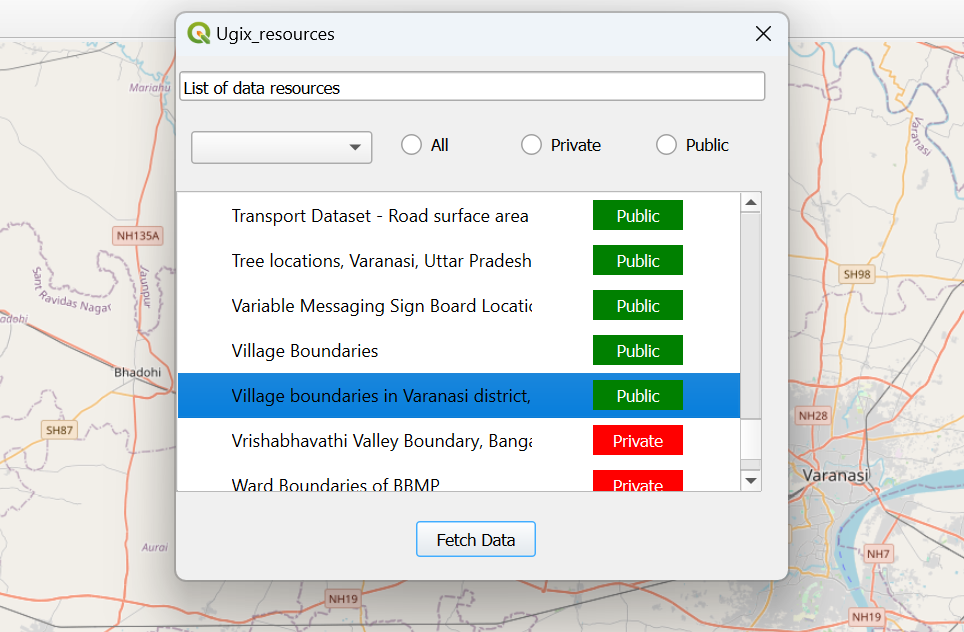The height and width of the screenshot is (632, 964).
Task: Click the scrollbar down arrow
Action: (x=750, y=483)
